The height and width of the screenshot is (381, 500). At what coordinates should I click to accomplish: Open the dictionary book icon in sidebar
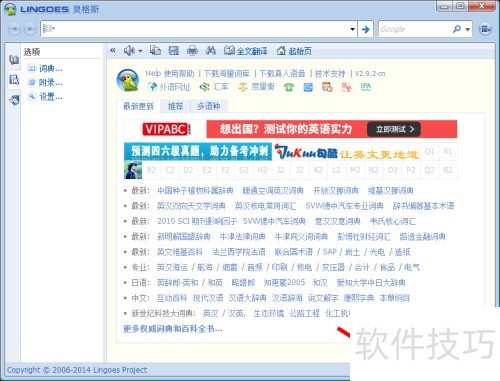tap(14, 60)
